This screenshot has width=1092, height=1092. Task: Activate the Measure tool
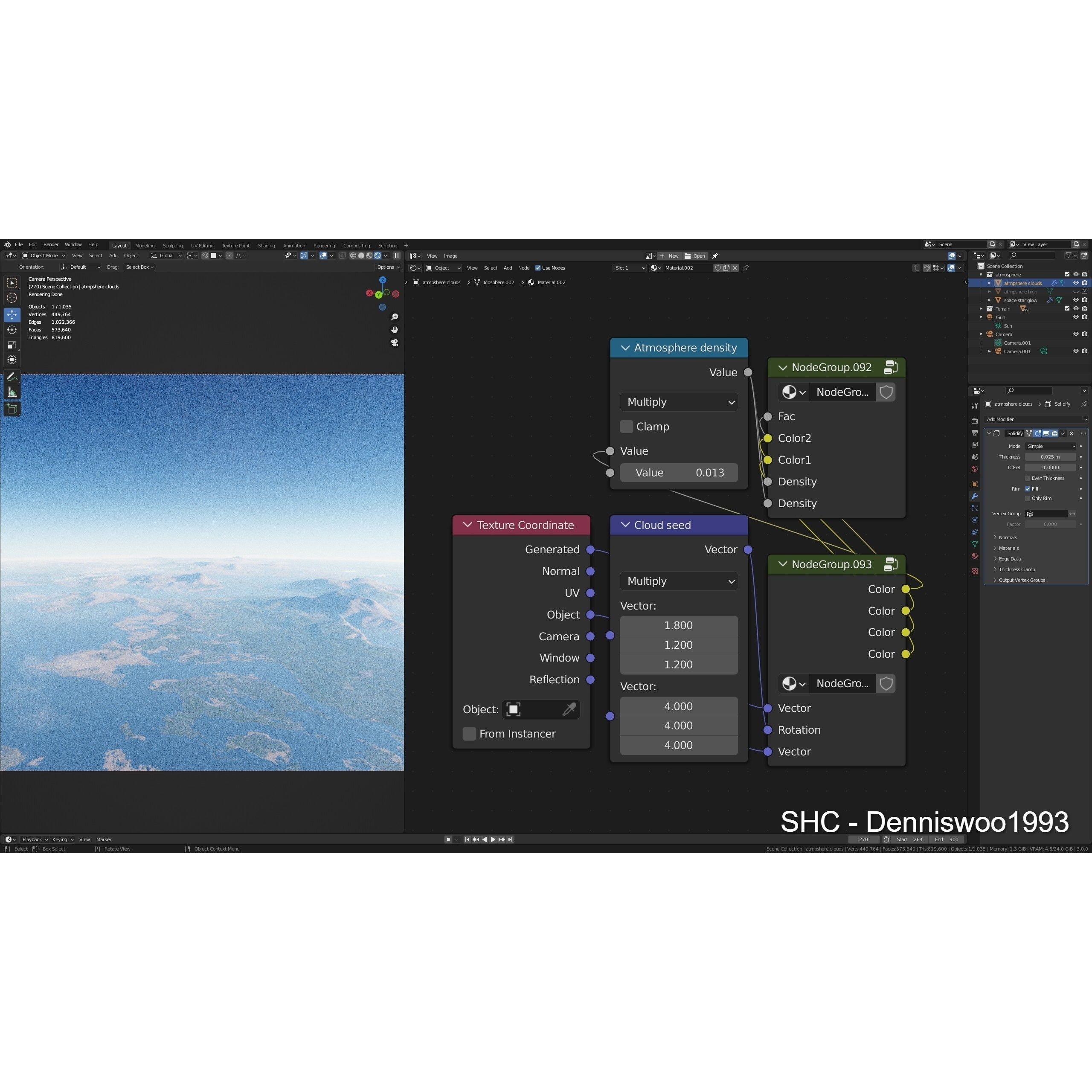(12, 392)
